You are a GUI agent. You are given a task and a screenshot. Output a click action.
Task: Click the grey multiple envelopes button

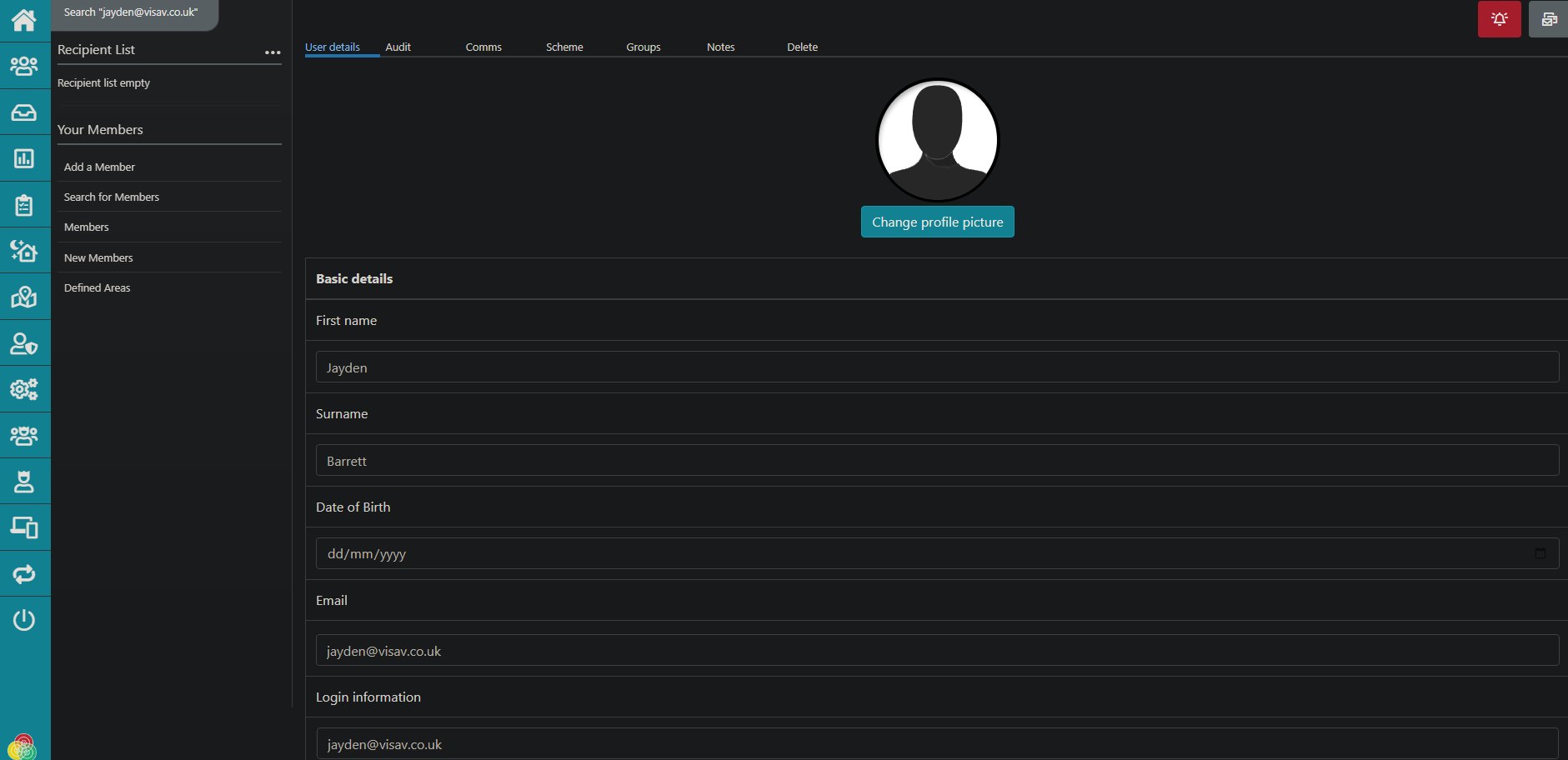click(x=1548, y=19)
